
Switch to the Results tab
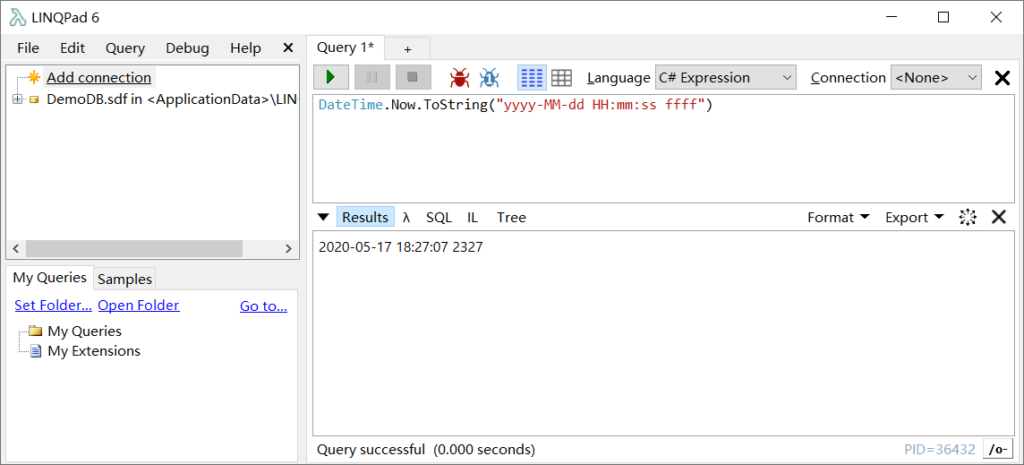click(366, 217)
